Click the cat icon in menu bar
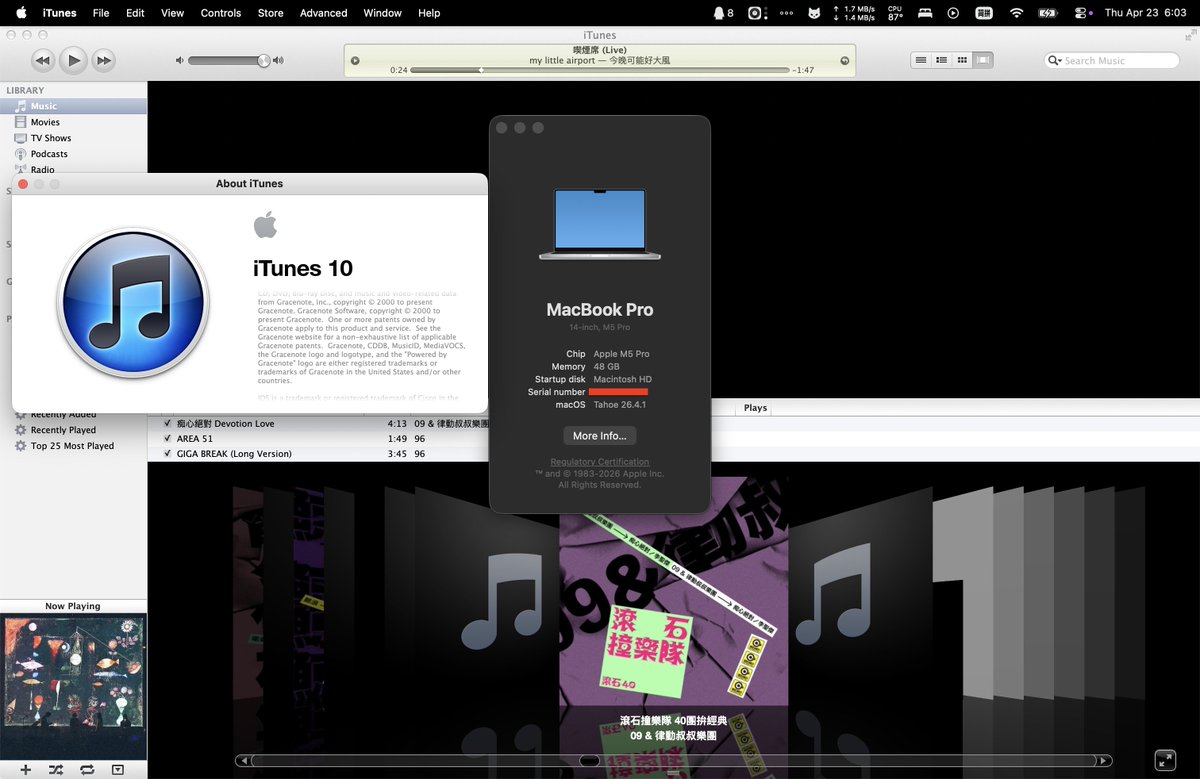Image resolution: width=1200 pixels, height=779 pixels. (x=815, y=13)
